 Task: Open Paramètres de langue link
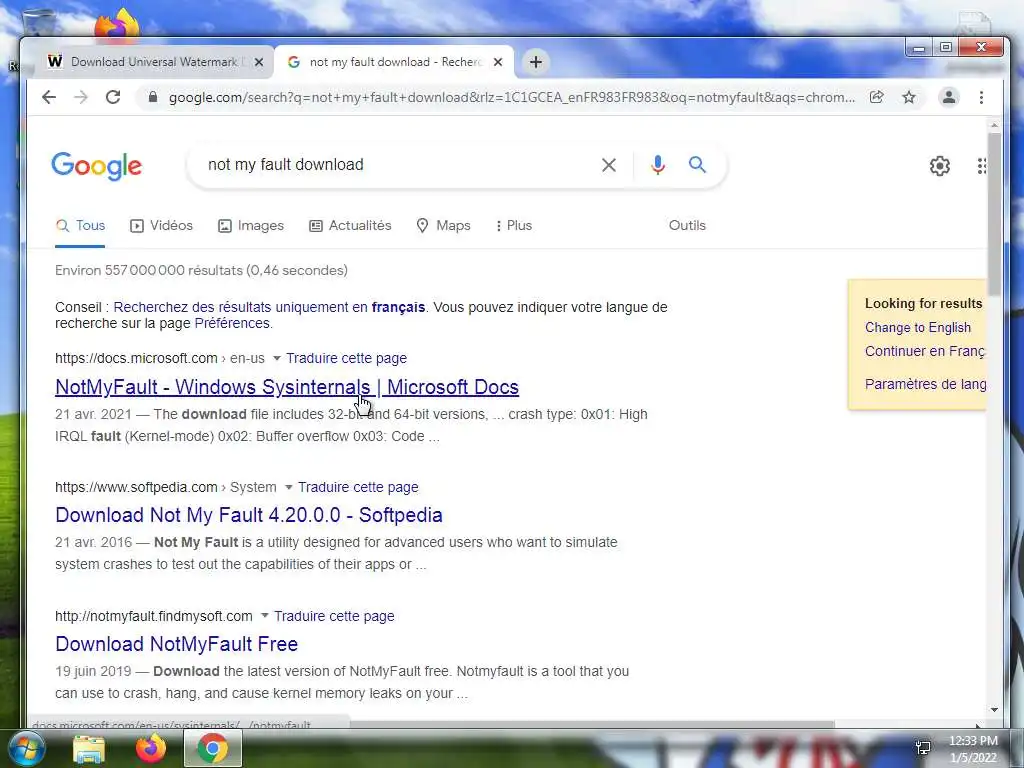point(925,384)
